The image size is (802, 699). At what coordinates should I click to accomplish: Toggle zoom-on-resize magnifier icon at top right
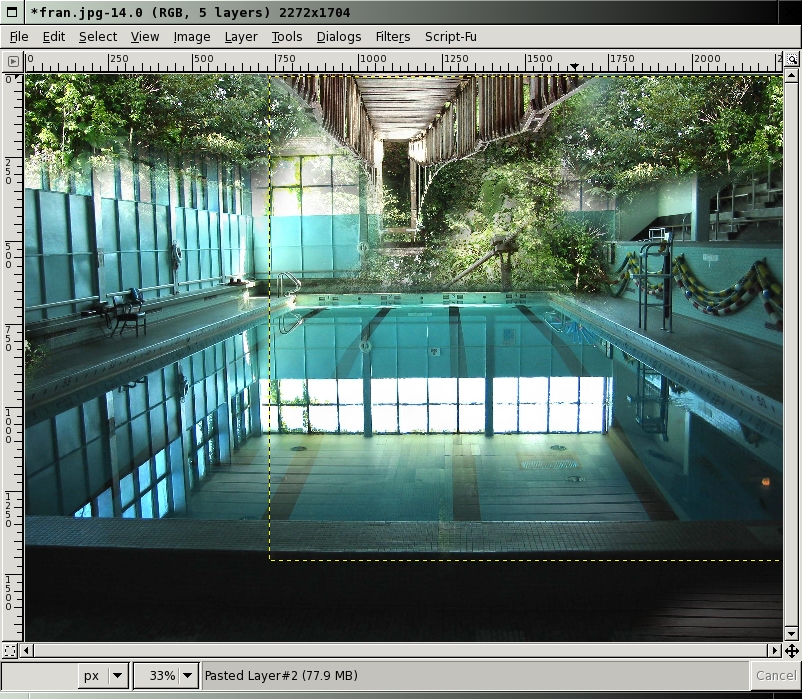coord(792,60)
